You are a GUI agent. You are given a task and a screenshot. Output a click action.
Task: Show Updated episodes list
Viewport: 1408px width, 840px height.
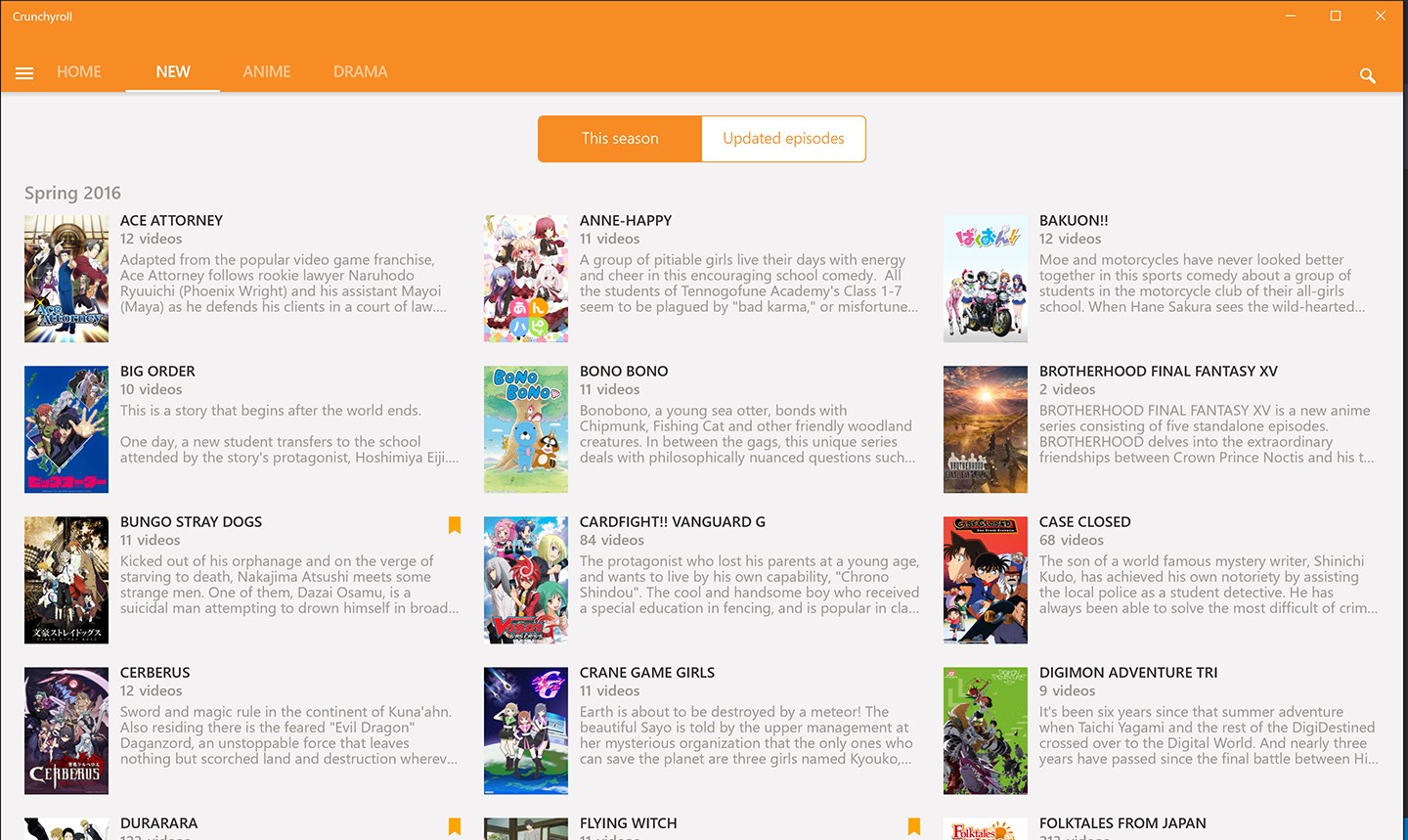[x=783, y=139]
